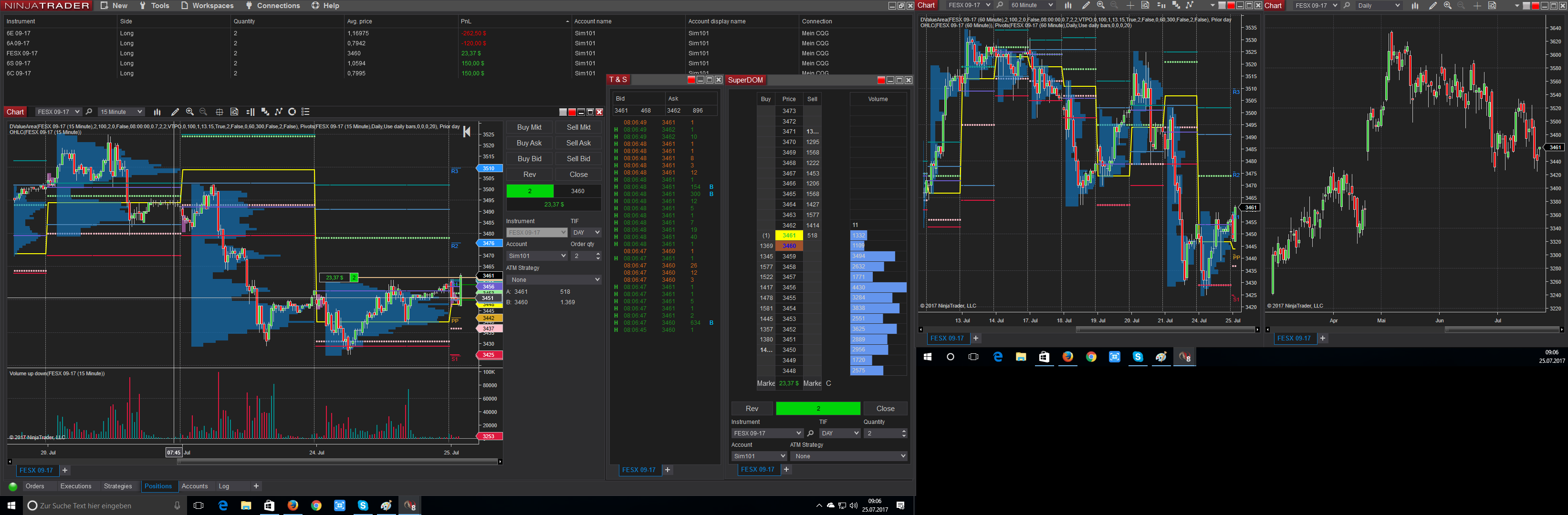Click Buy Ask in Chart Trader
This screenshot has width=1568, height=515.
(x=529, y=144)
